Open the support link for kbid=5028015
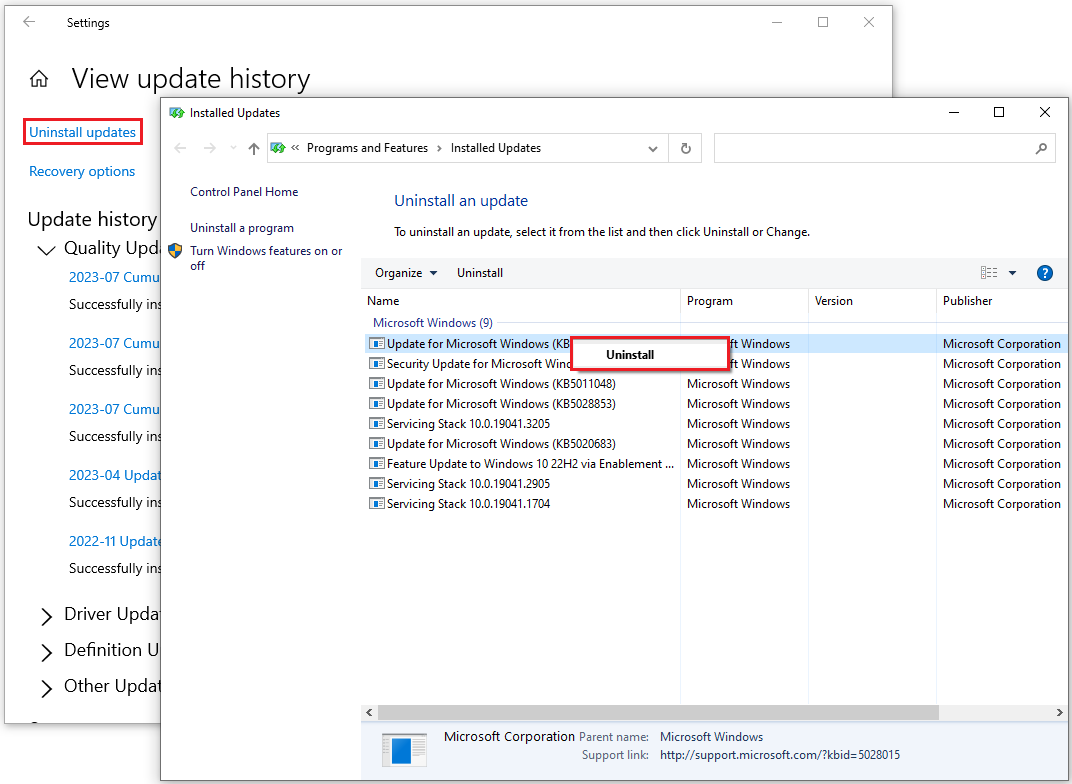The width and height of the screenshot is (1072, 784). coord(779,755)
